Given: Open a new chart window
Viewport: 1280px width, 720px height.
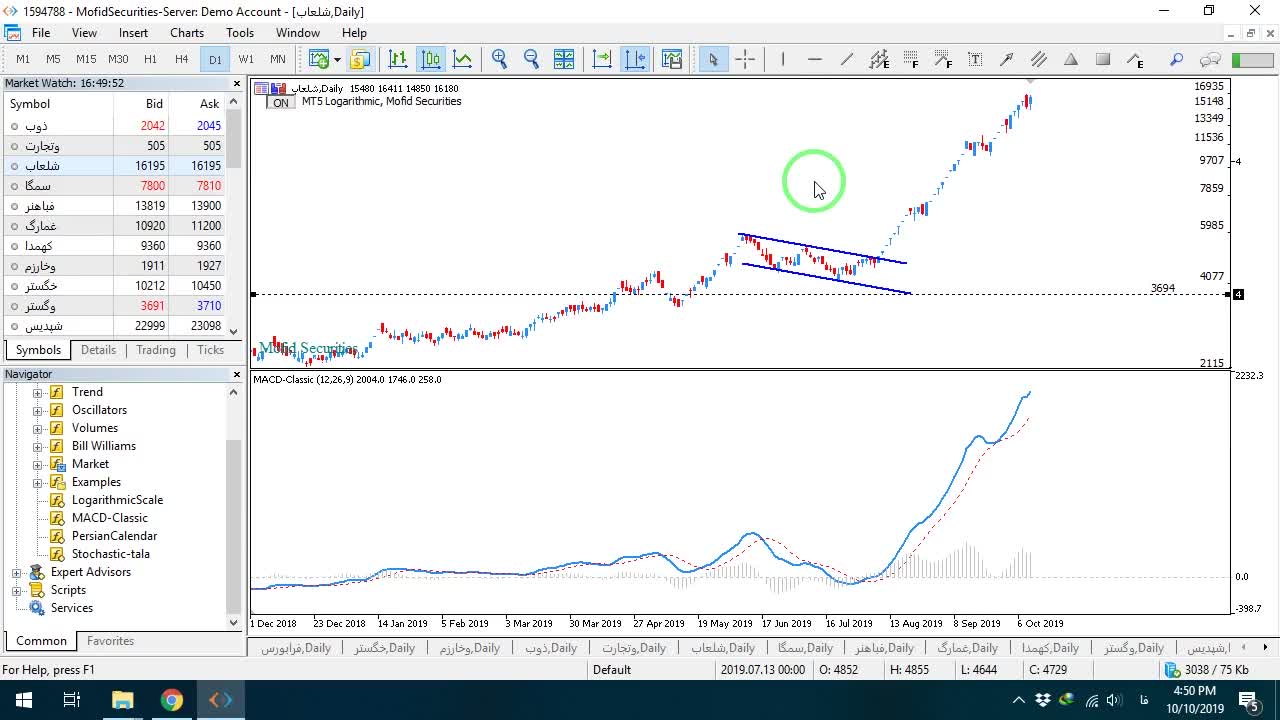Looking at the screenshot, I should coord(319,59).
